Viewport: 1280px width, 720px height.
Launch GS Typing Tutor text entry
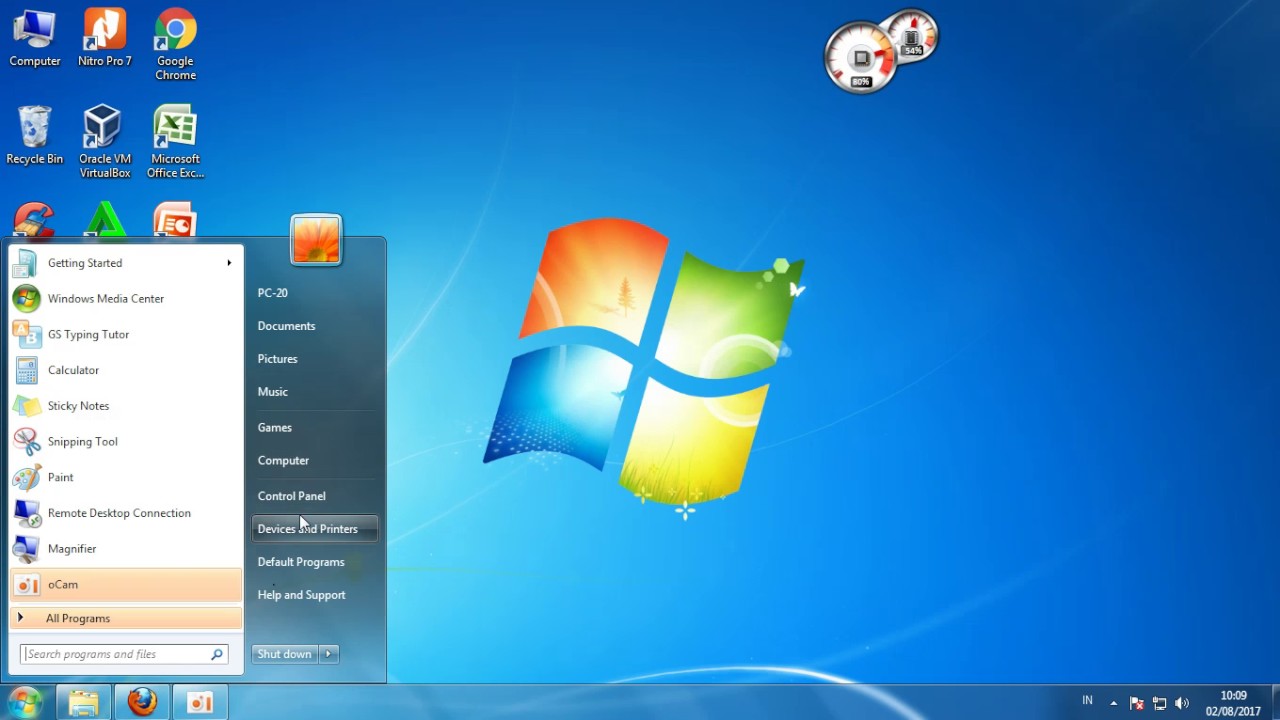pyautogui.click(x=88, y=335)
